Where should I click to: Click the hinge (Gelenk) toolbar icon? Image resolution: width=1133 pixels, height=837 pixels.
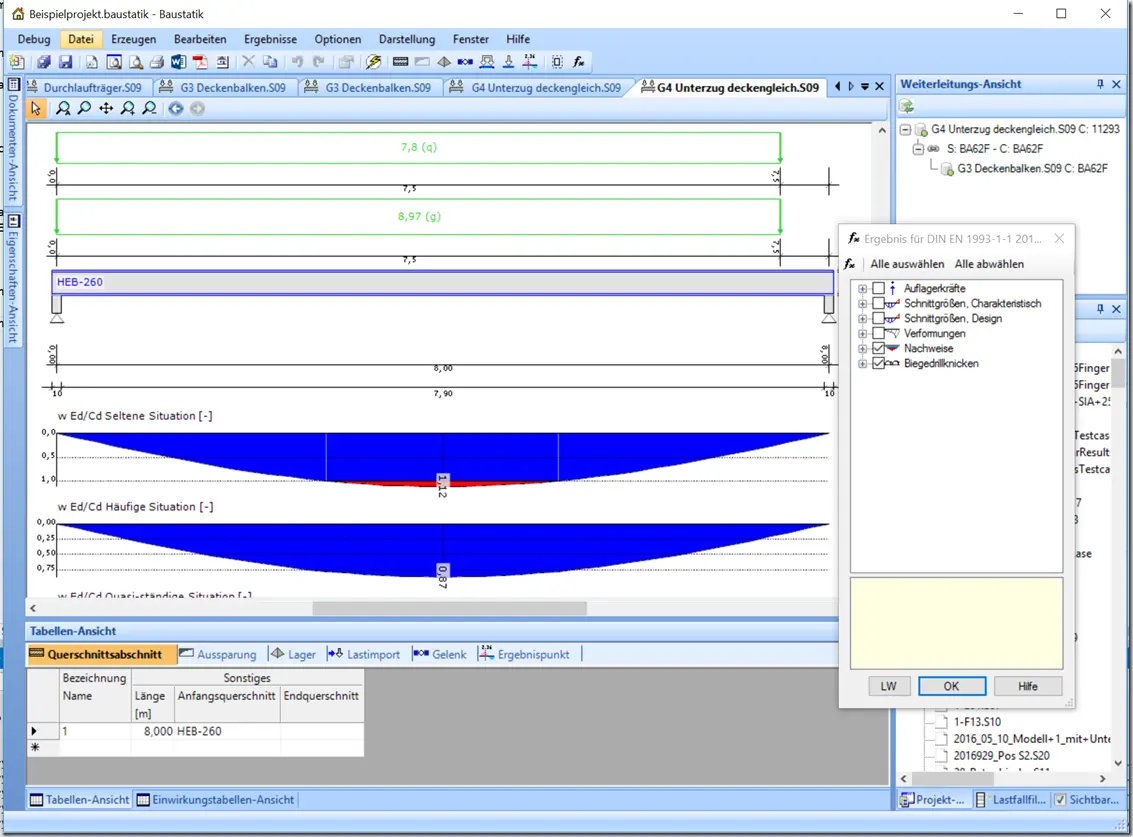pyautogui.click(x=465, y=62)
